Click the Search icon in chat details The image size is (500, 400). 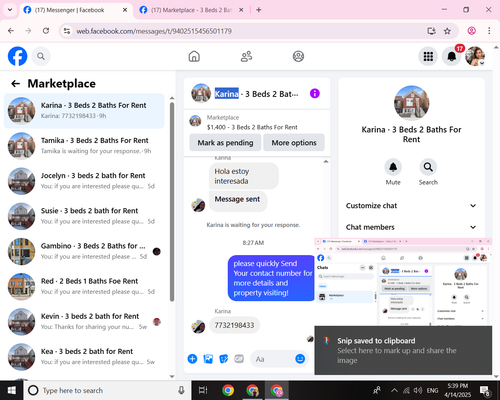pos(428,167)
